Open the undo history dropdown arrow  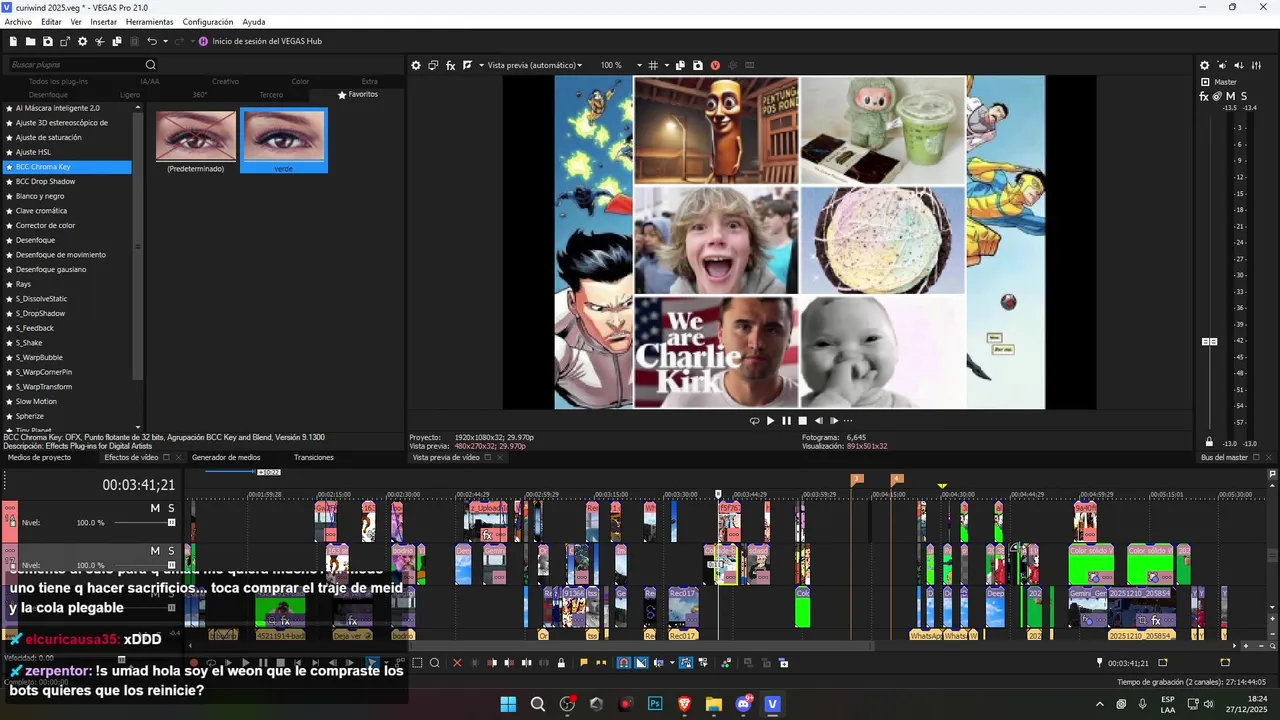(x=165, y=41)
